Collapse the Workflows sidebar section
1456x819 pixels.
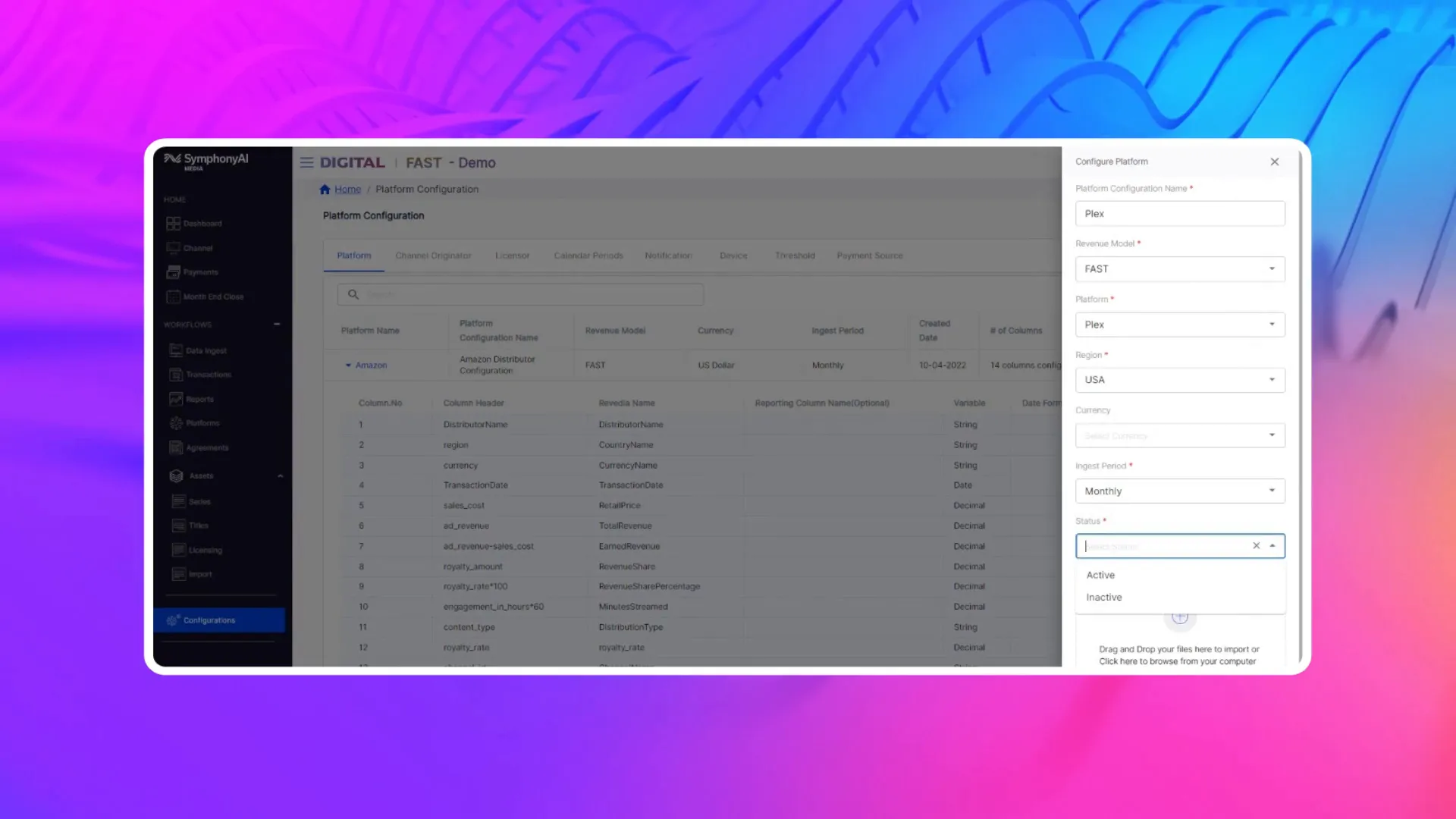(x=277, y=325)
